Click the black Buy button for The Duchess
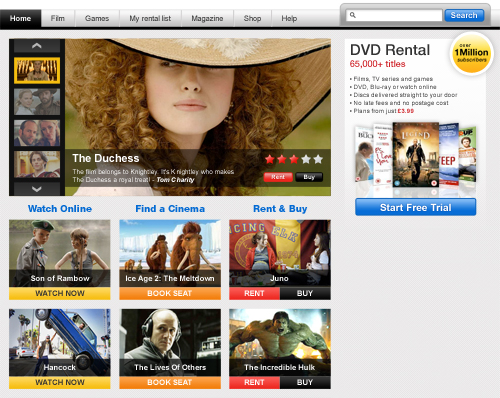Screen dimensions: 500x398 pyautogui.click(x=309, y=177)
